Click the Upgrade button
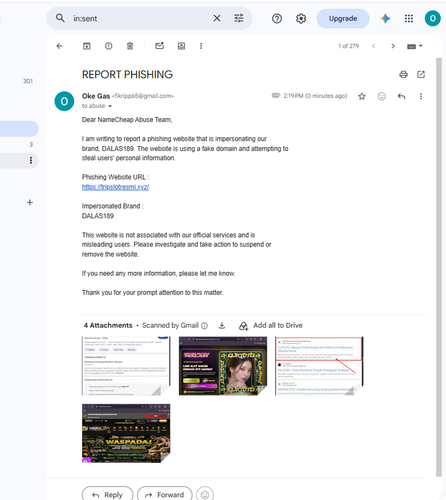 tap(343, 19)
